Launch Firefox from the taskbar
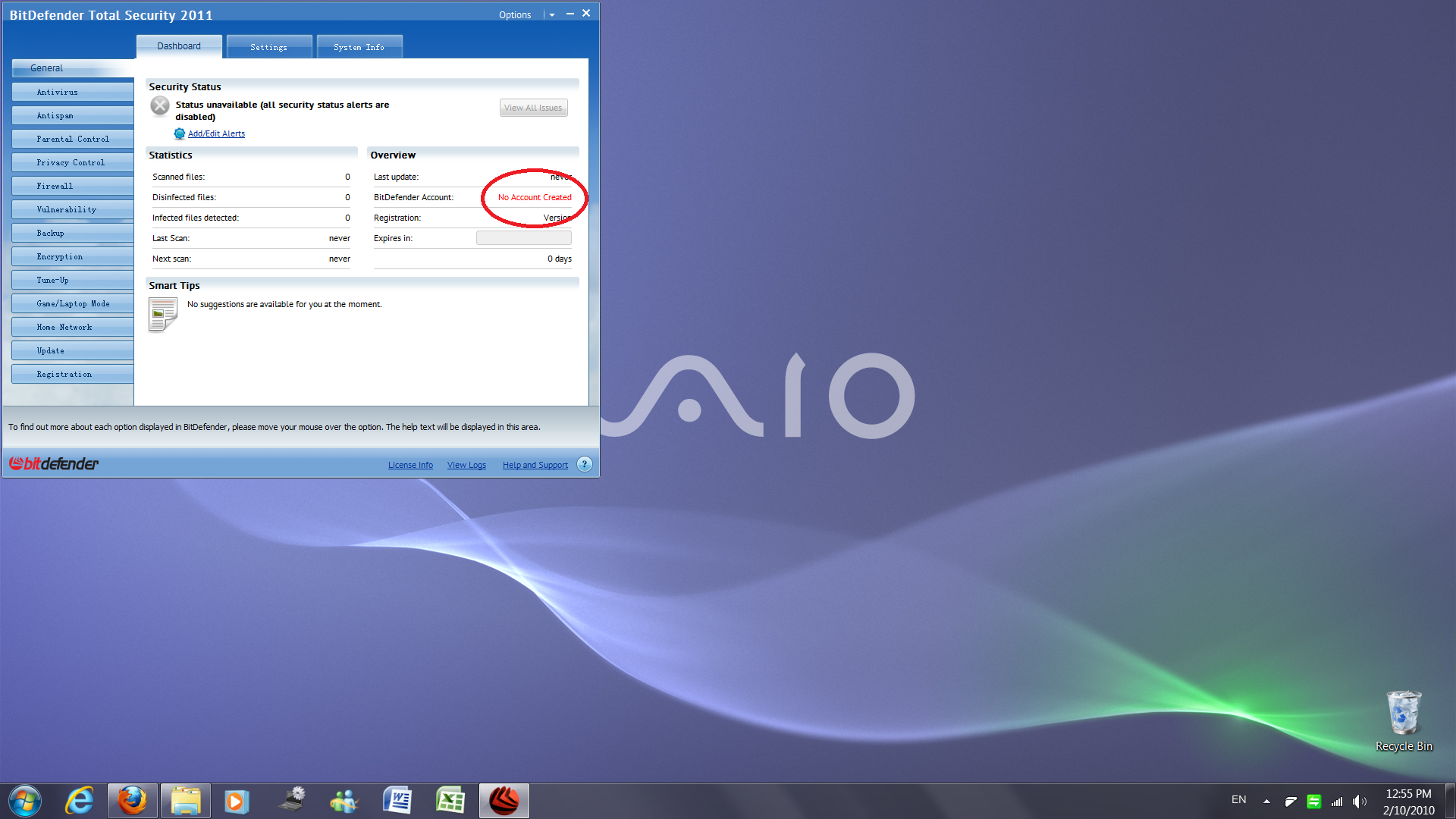This screenshot has height=819, width=1456. (133, 801)
